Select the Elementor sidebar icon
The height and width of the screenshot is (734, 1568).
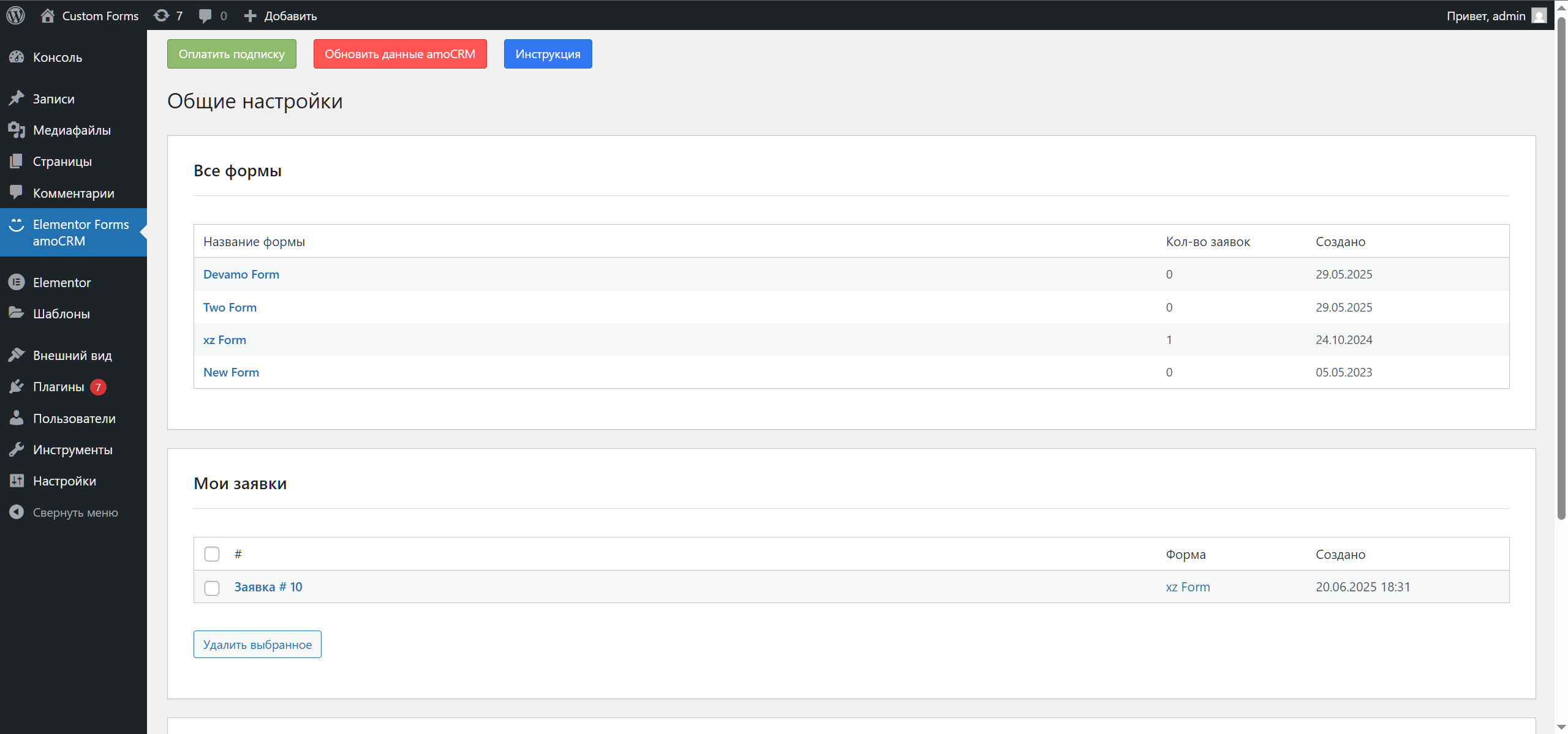click(17, 282)
